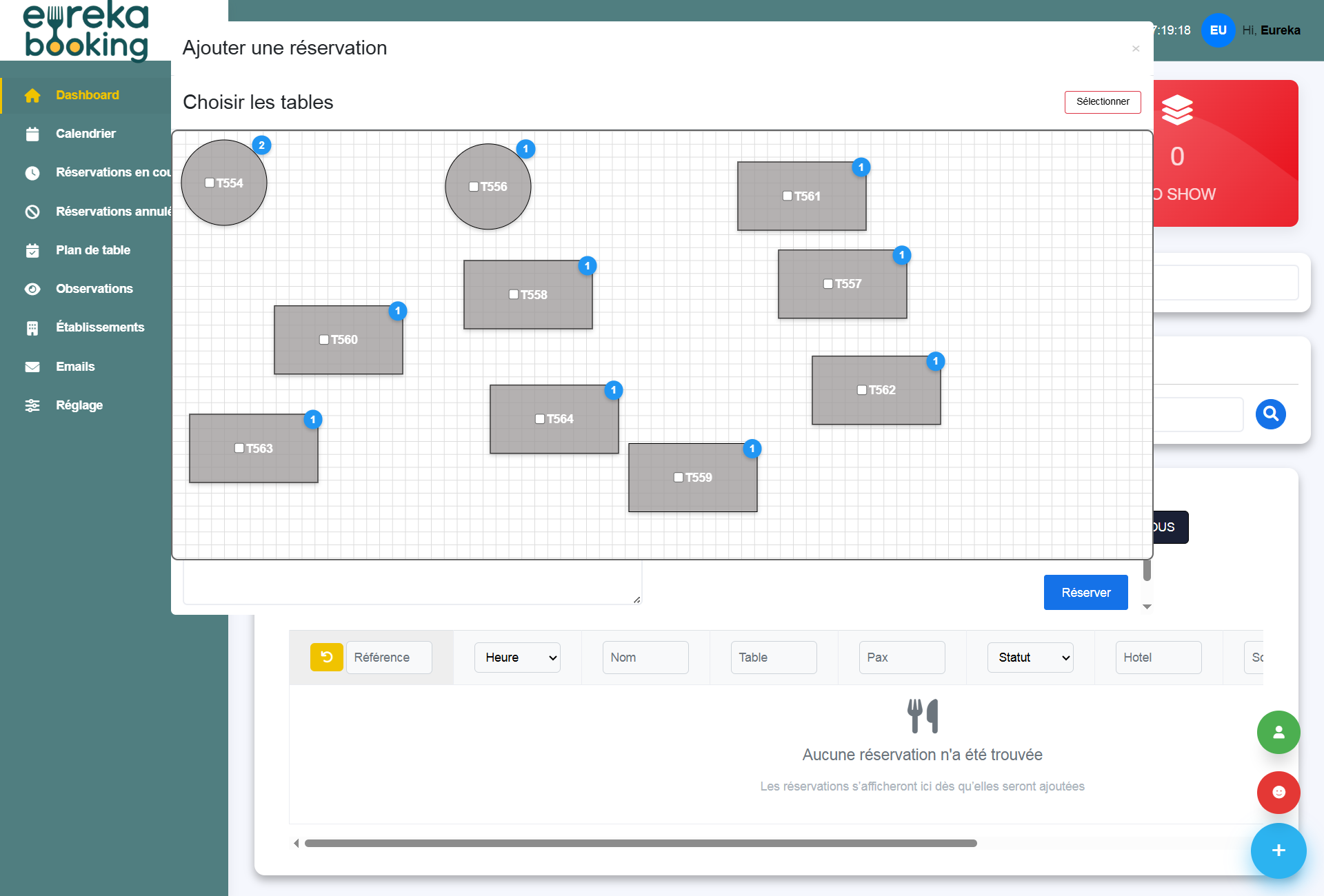Click the Emails envelope icon

tap(32, 367)
